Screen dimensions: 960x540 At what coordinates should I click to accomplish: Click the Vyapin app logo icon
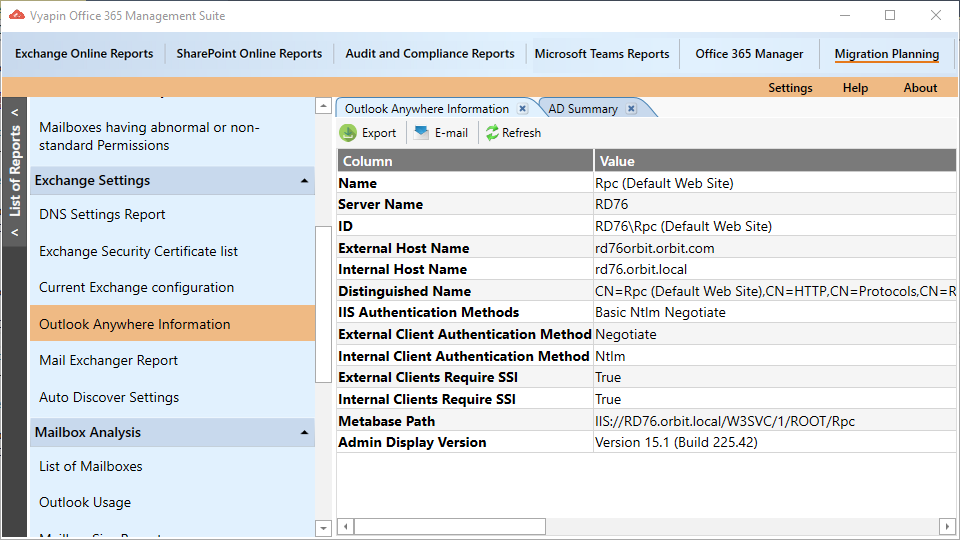click(16, 16)
